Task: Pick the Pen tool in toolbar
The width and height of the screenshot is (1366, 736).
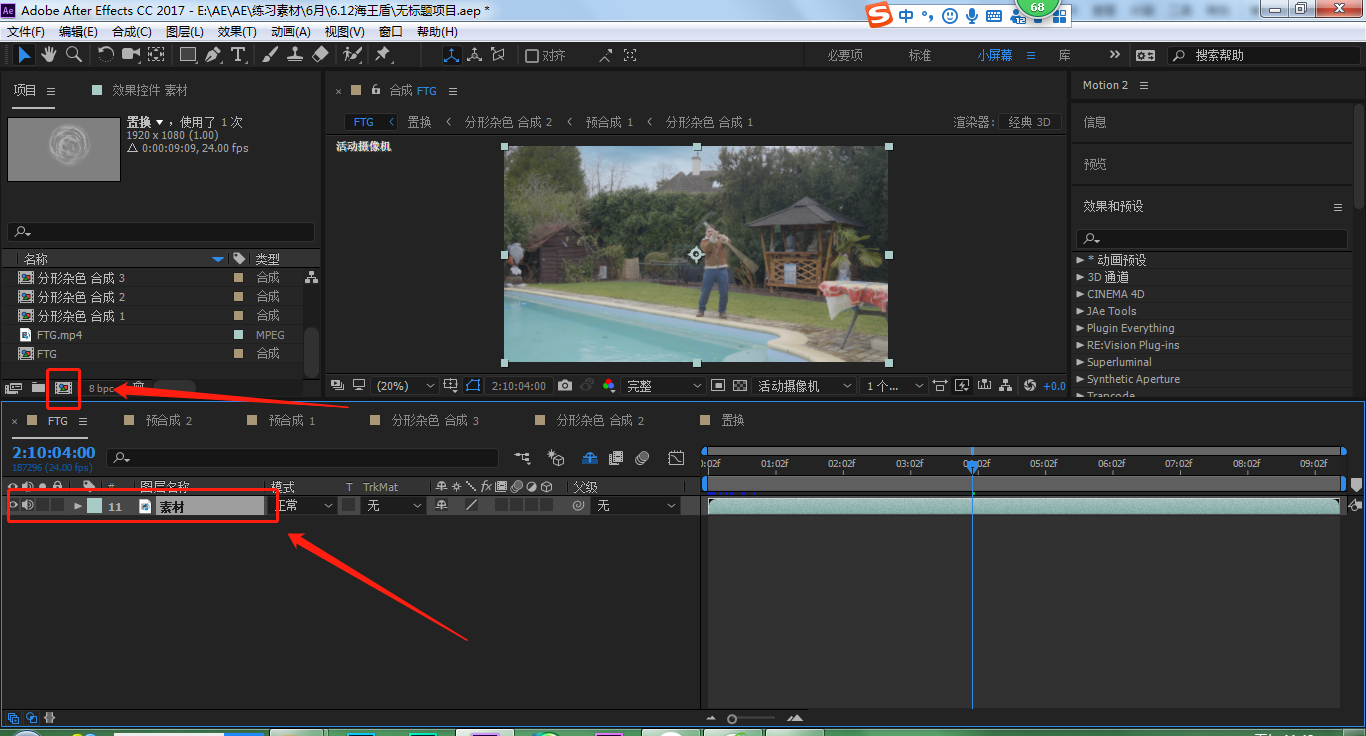Action: point(213,55)
